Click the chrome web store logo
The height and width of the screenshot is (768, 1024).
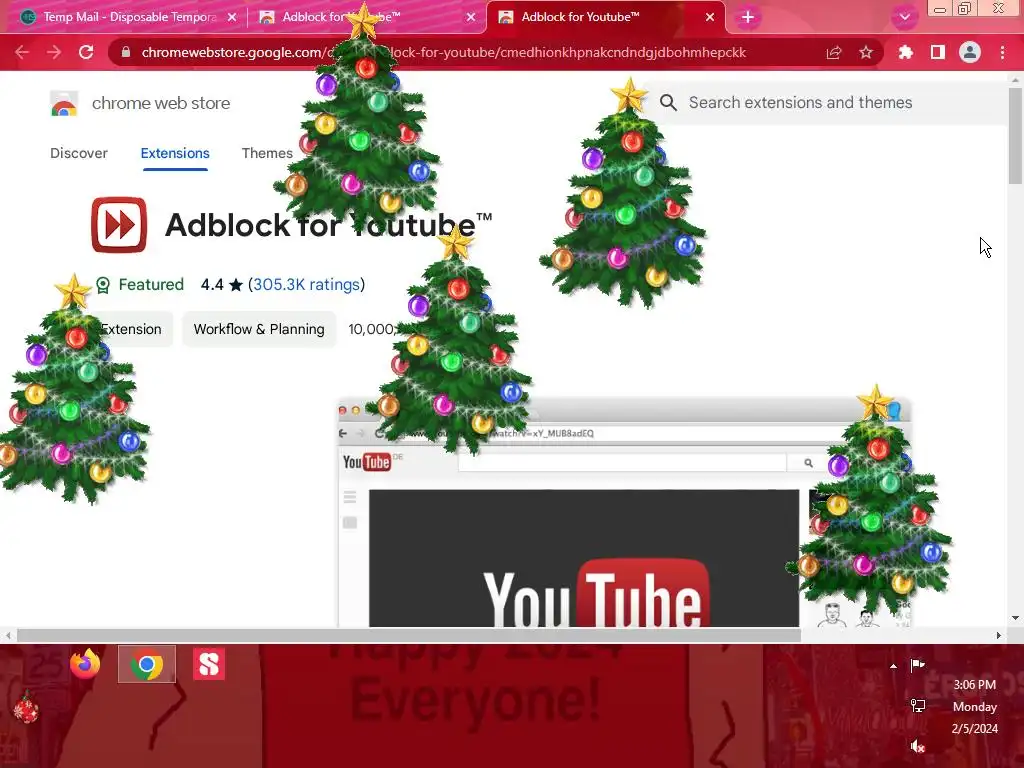(64, 103)
